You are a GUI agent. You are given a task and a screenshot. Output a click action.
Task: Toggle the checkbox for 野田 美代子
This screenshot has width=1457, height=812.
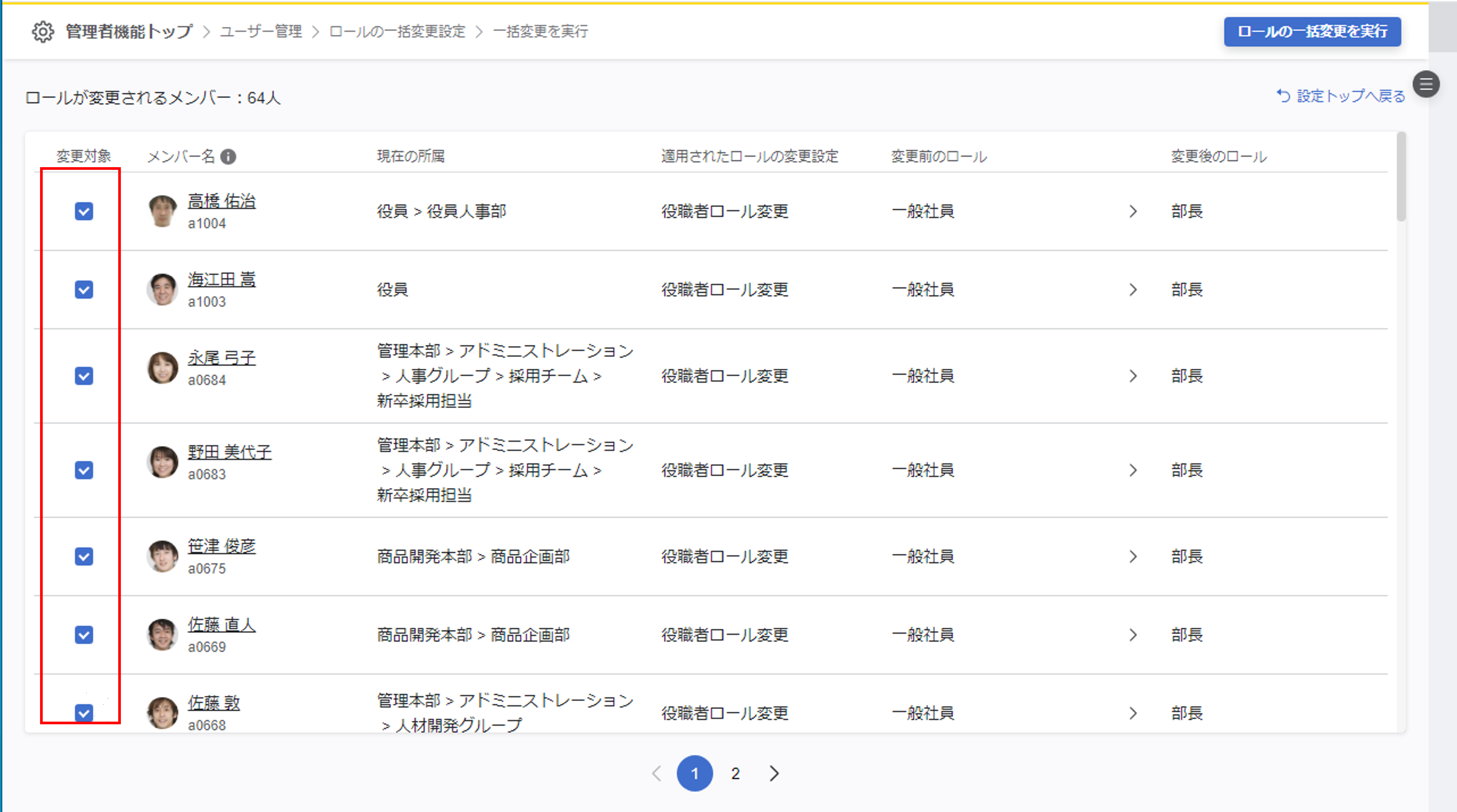click(x=84, y=470)
